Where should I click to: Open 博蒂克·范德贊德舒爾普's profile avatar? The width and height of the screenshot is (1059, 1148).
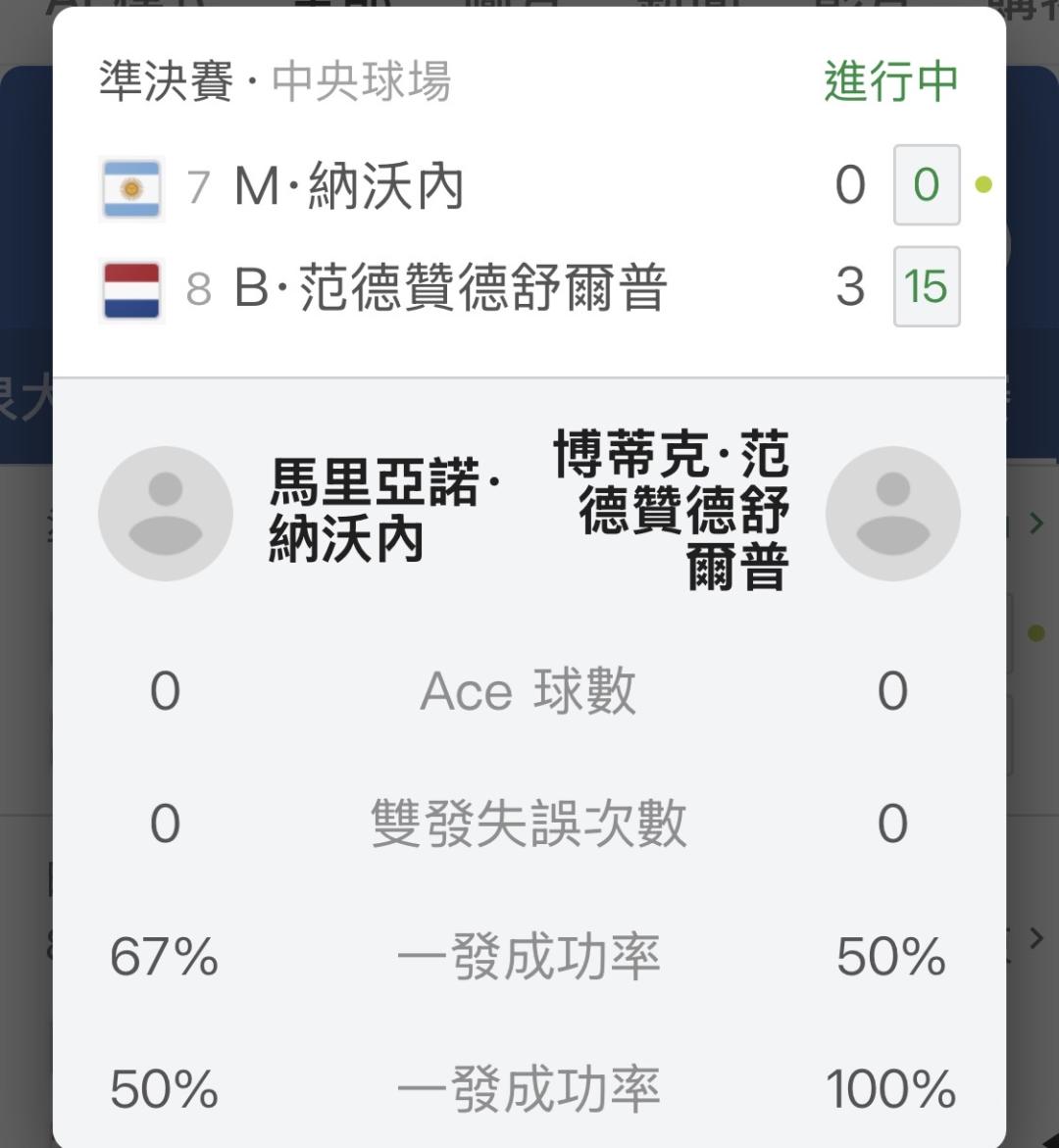coord(892,513)
